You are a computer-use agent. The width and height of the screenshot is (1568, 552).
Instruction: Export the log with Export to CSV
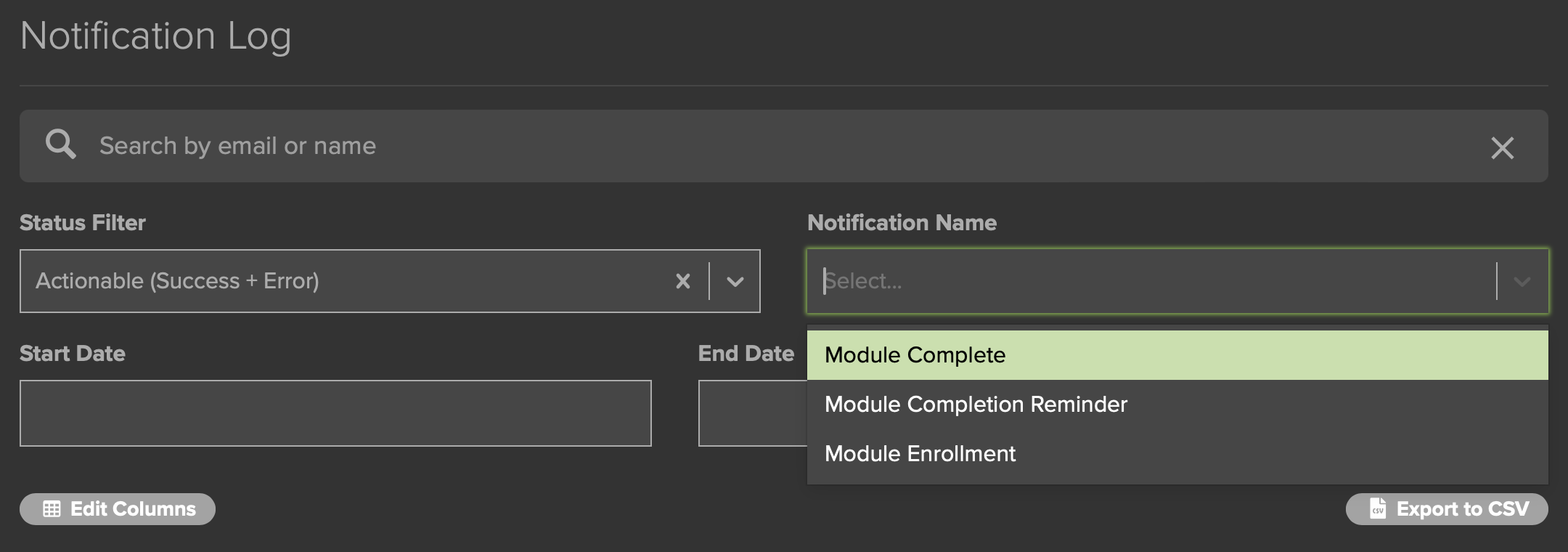pos(1446,509)
